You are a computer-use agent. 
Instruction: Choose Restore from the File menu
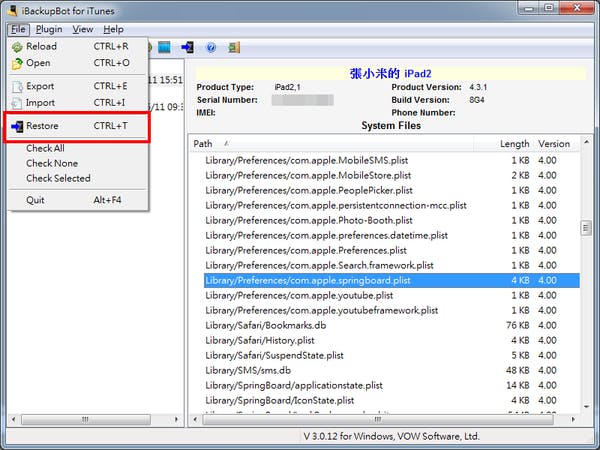78,126
